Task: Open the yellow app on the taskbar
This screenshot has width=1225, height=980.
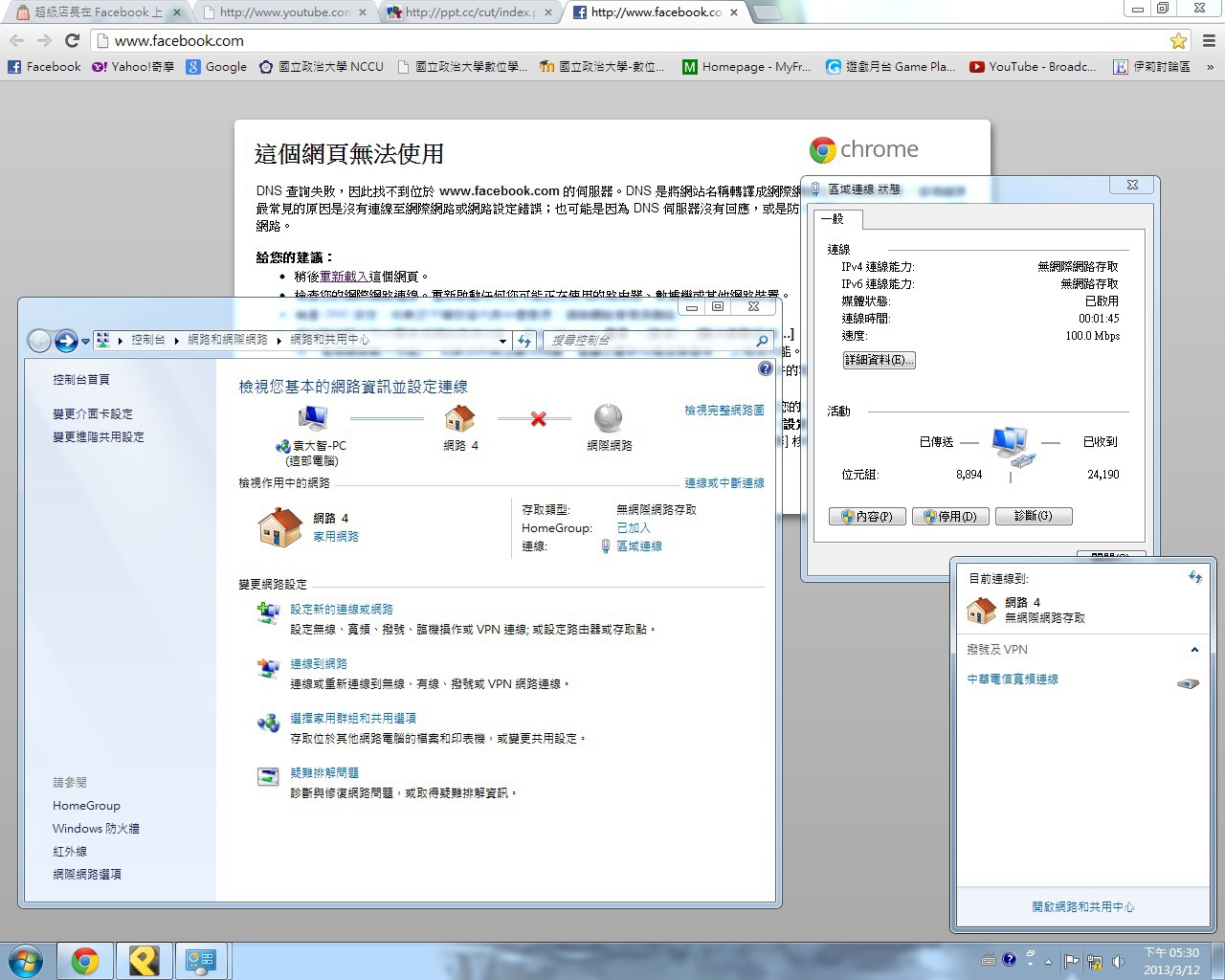Action: (144, 961)
